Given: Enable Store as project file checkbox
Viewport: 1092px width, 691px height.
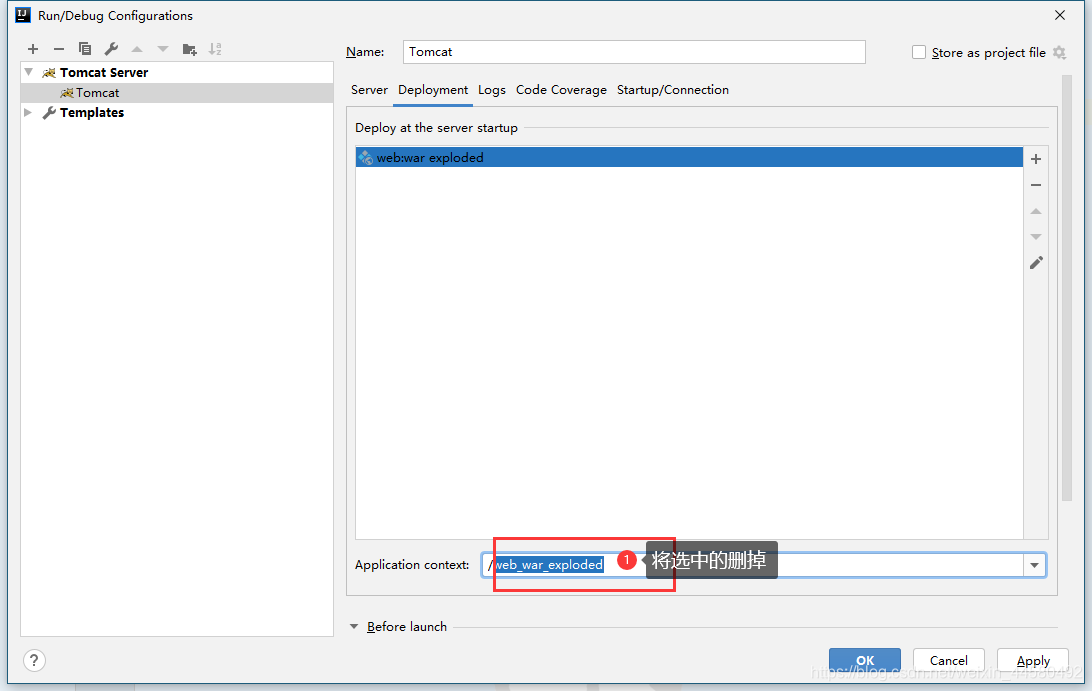Looking at the screenshot, I should click(919, 52).
